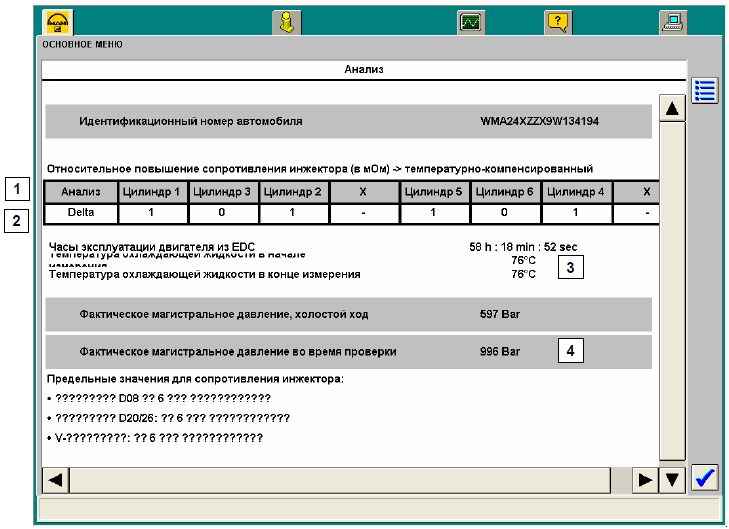The image size is (729, 529).
Task: Click the vertical scrollbar track
Action: 673,290
